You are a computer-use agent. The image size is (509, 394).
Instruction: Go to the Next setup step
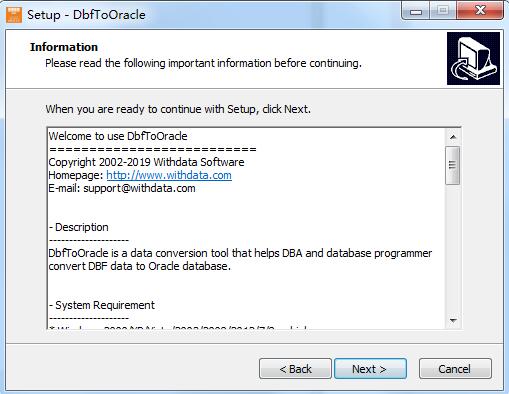(370, 369)
